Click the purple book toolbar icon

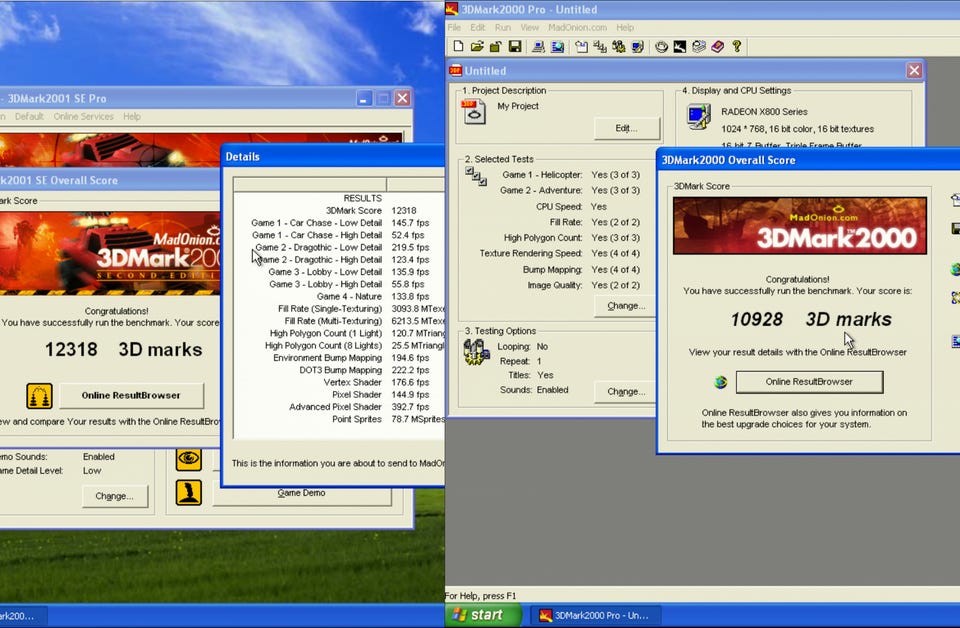tap(717, 47)
